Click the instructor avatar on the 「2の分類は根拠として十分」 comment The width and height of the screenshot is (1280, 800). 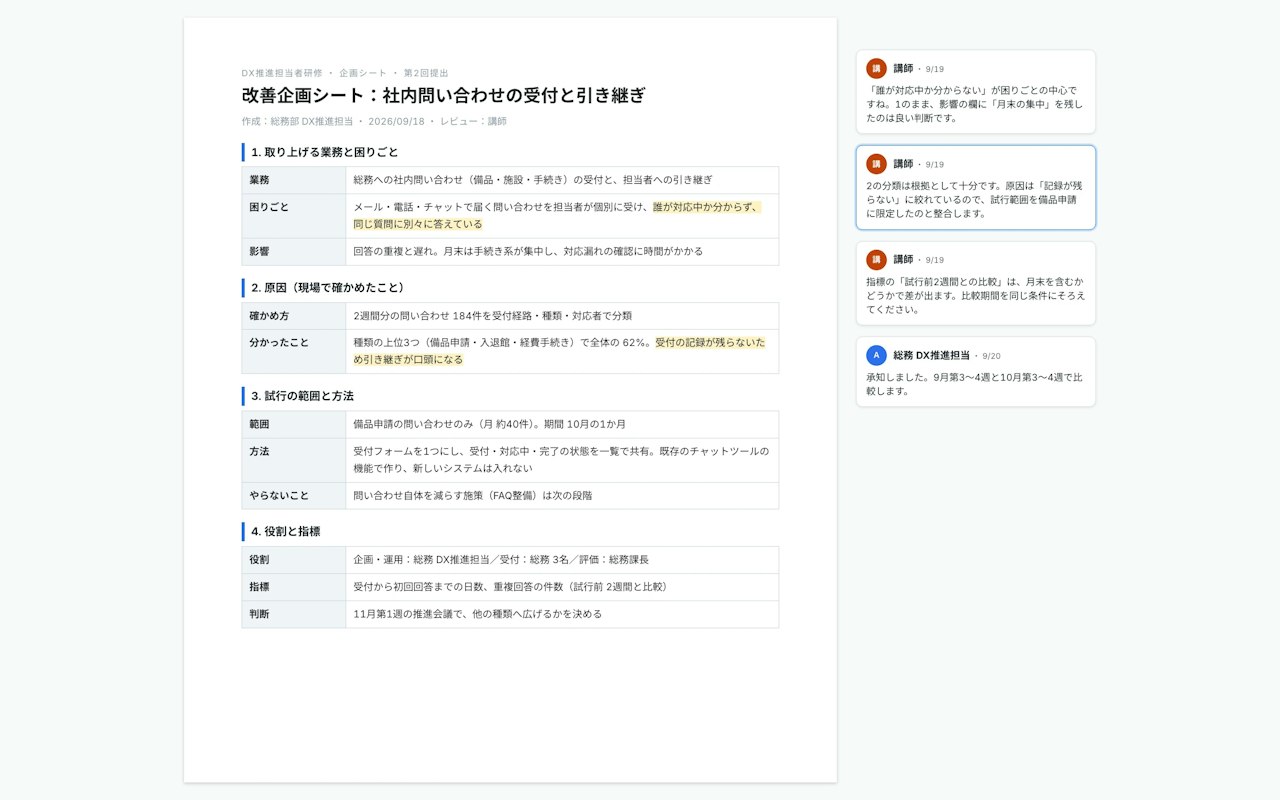[876, 164]
